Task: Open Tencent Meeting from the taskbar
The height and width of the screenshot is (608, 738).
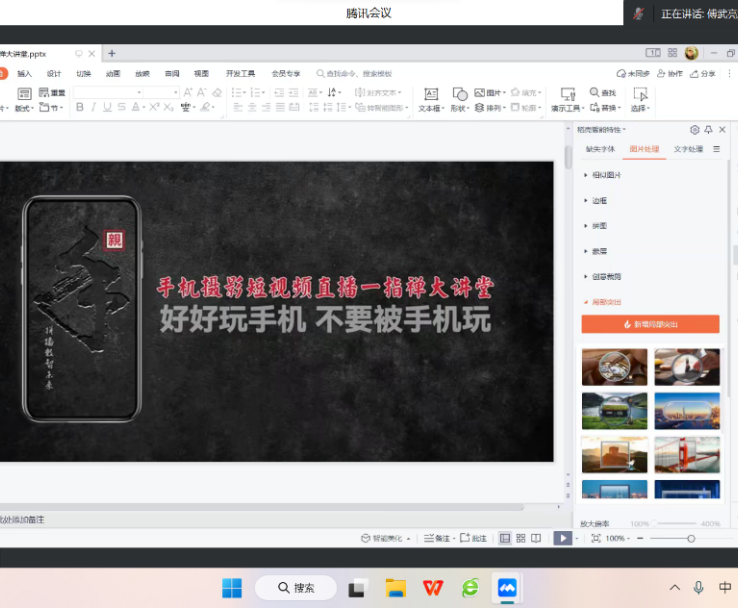Action: click(x=507, y=587)
